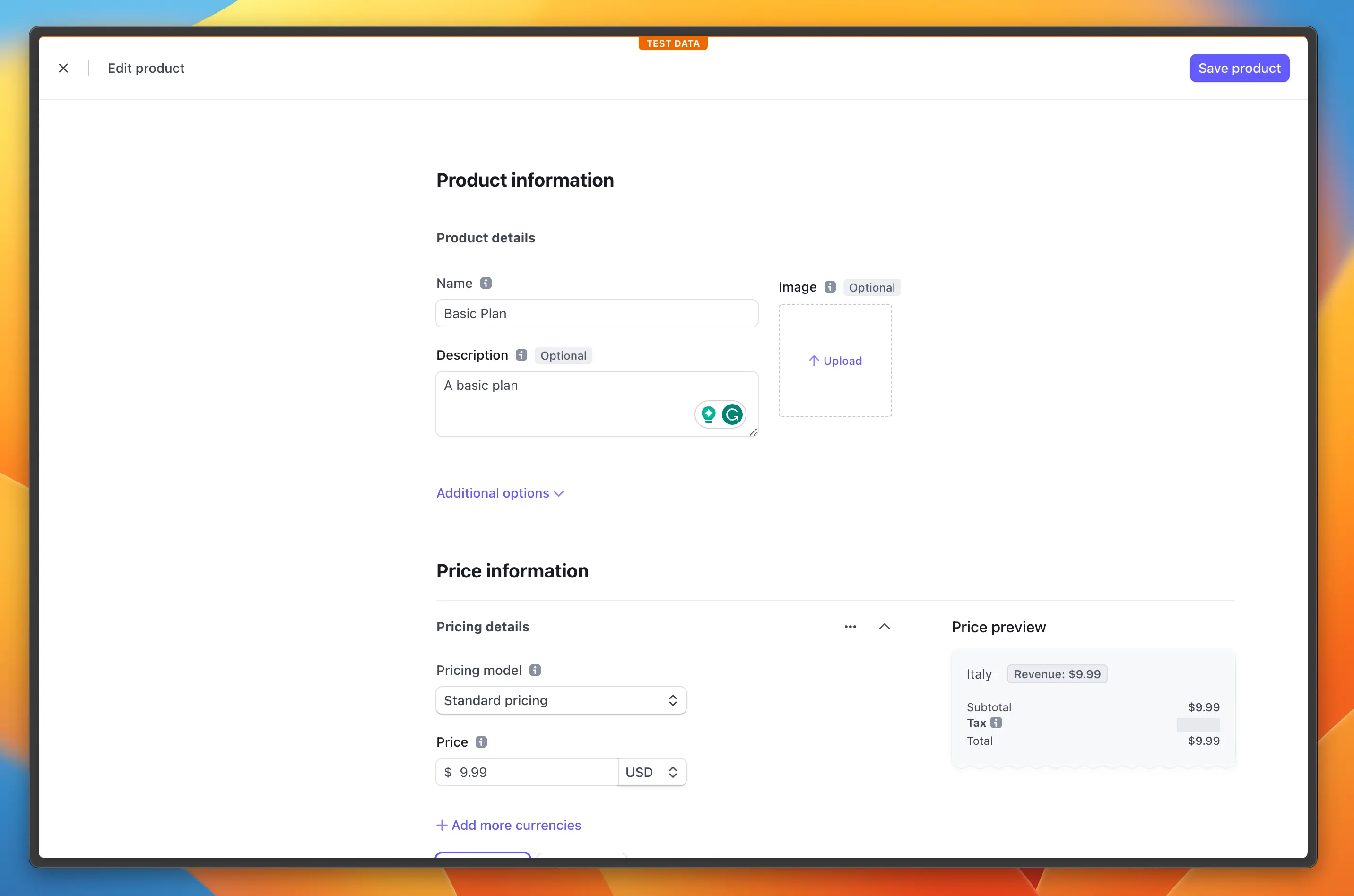Image resolution: width=1354 pixels, height=896 pixels.
Task: Click the info icon next to Pricing model
Action: (x=535, y=670)
